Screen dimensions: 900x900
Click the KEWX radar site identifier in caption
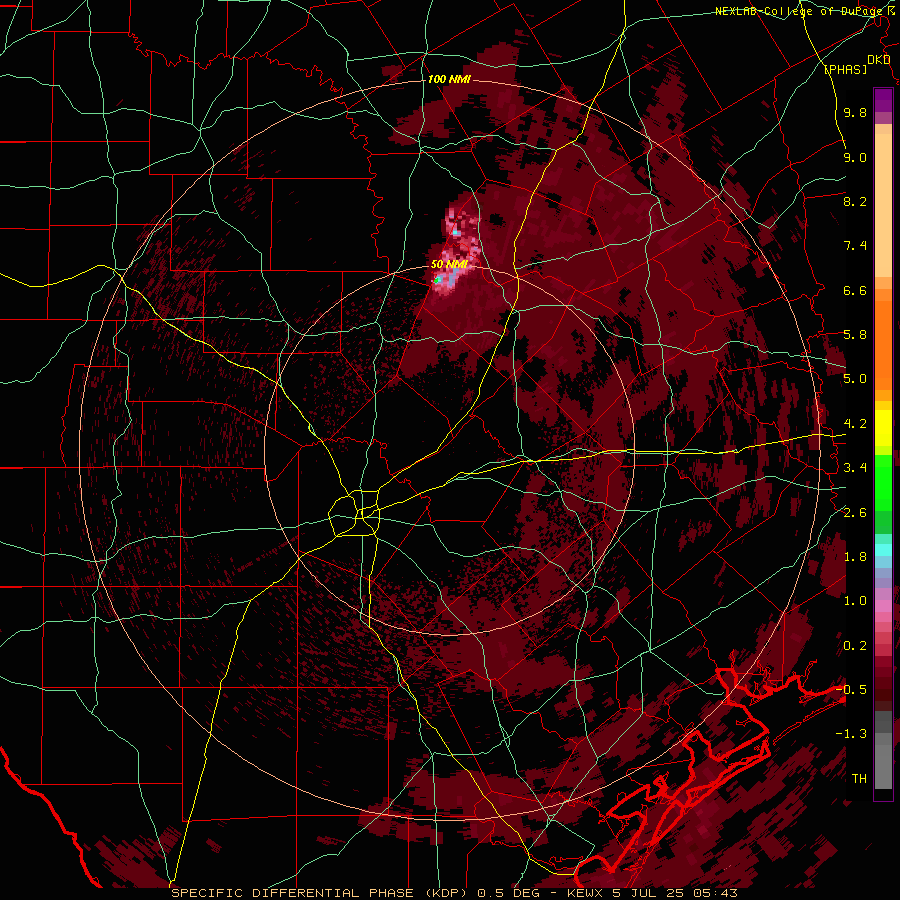(585, 893)
